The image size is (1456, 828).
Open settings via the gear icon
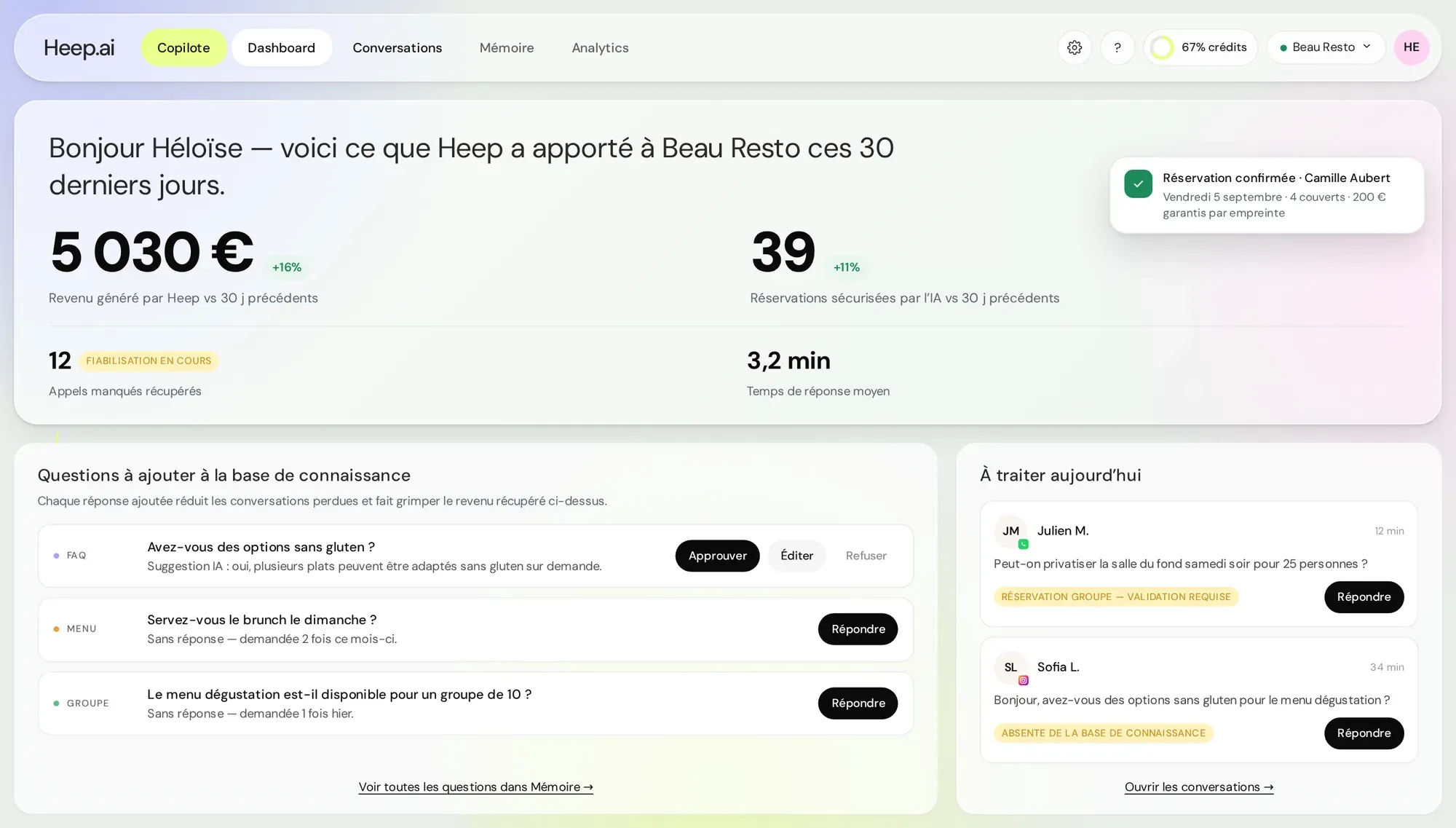point(1075,47)
